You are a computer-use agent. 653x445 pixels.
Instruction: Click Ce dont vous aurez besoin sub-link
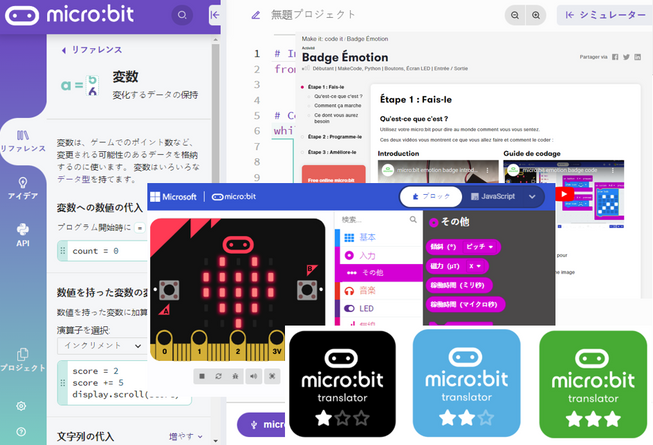(336, 118)
